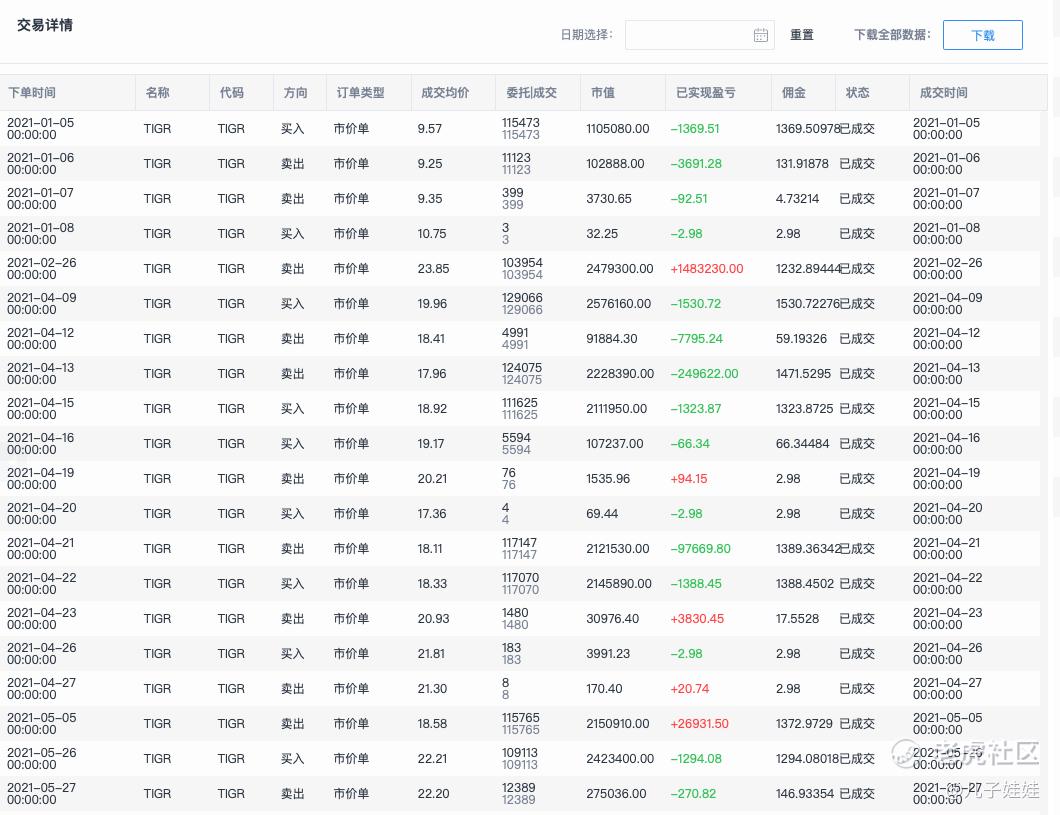Select realized profit +20.74
1060x815 pixels.
pyautogui.click(x=690, y=689)
